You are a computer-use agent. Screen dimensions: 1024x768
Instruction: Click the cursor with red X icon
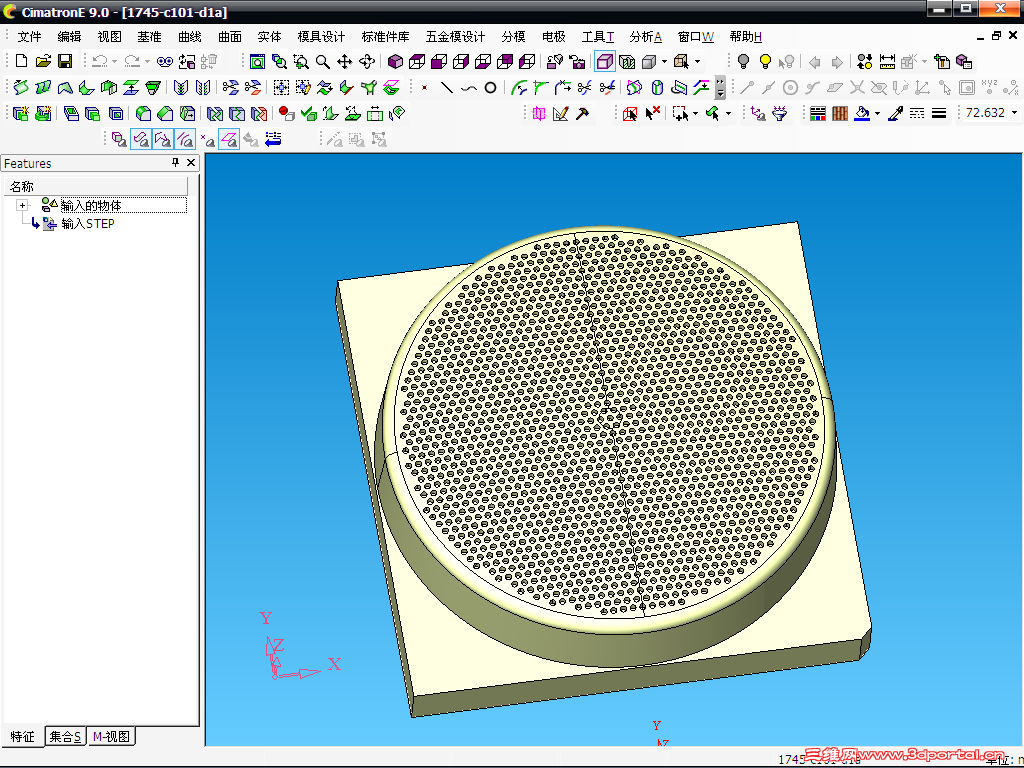[x=652, y=114]
